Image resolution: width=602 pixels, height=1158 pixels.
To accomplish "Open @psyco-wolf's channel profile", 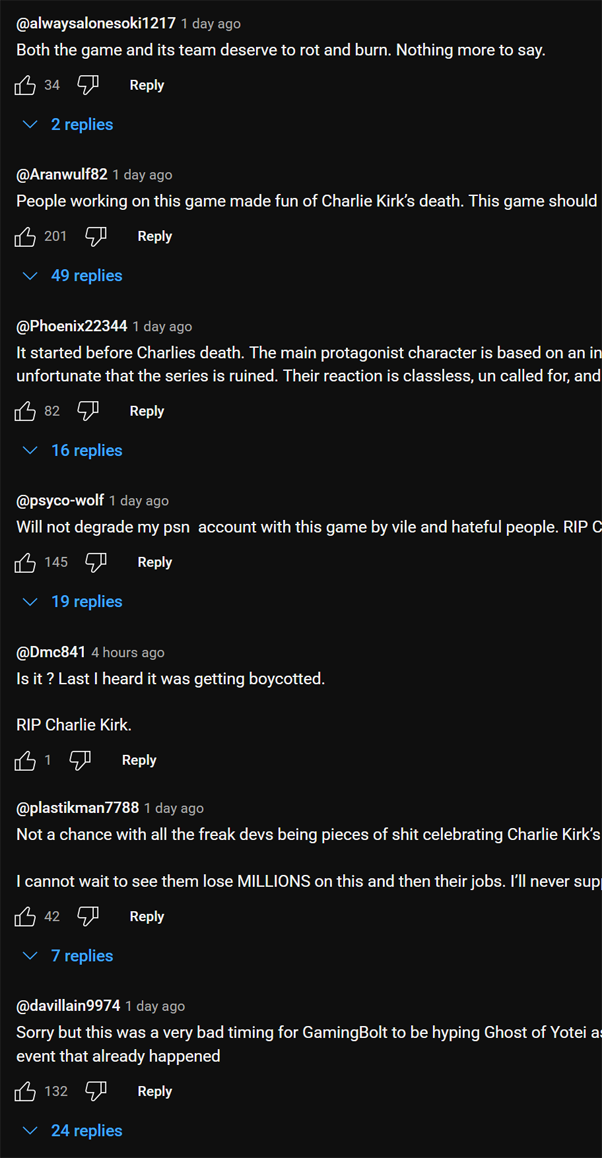I will [60, 501].
